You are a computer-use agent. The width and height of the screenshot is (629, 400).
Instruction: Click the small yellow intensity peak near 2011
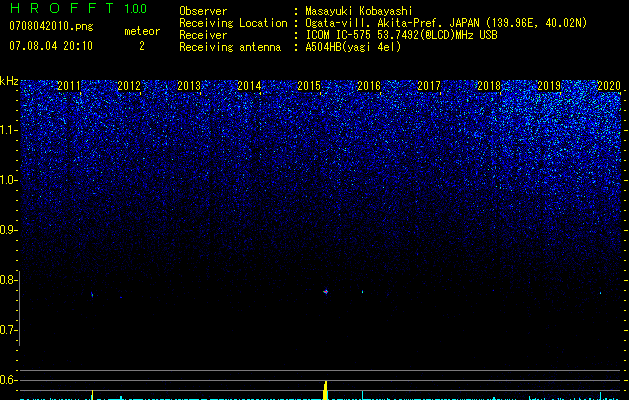click(x=92, y=395)
